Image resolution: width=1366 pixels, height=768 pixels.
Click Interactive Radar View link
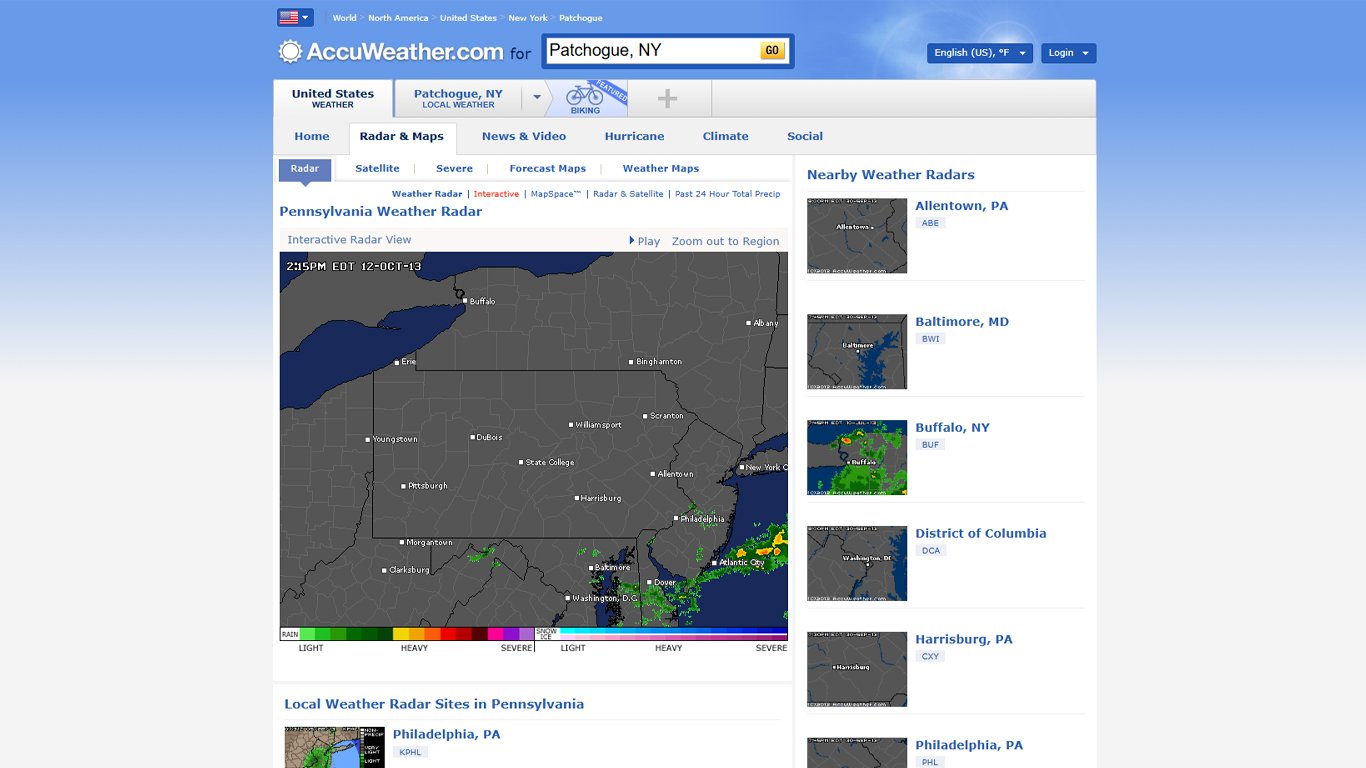tap(349, 240)
